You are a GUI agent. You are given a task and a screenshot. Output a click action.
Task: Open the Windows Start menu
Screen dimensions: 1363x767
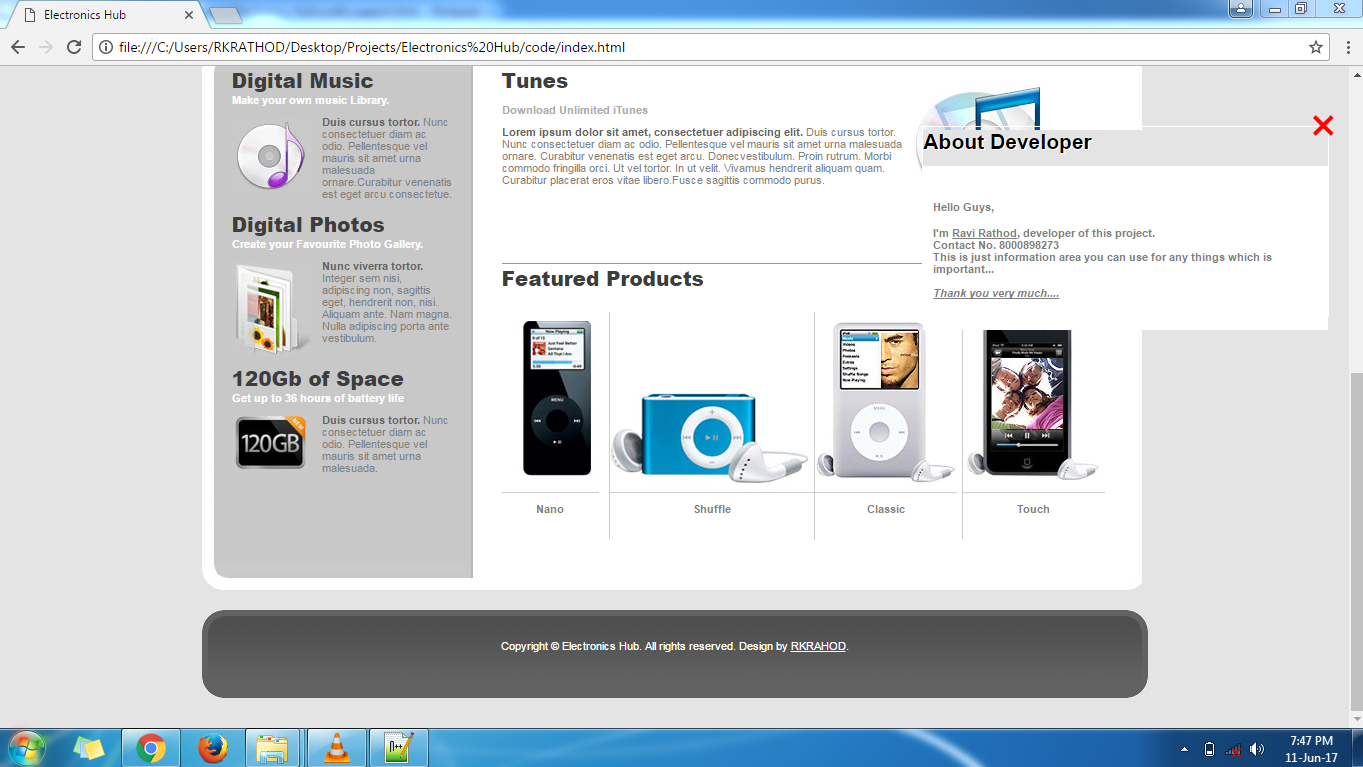(26, 748)
